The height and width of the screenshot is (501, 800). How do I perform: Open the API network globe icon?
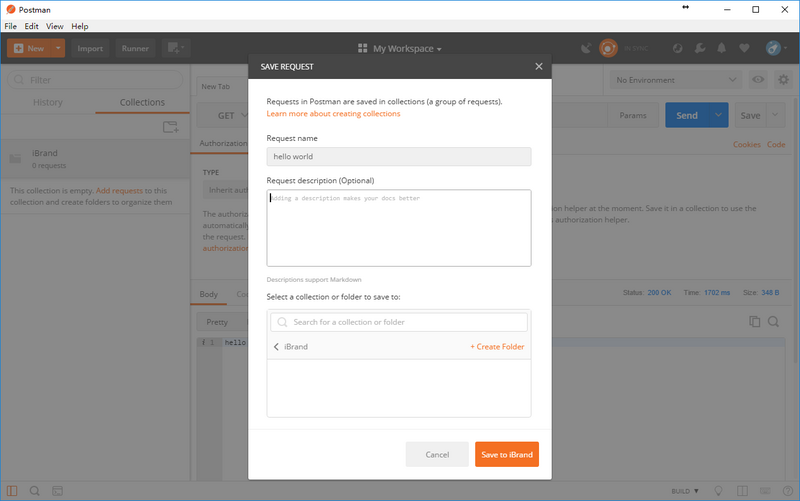pos(678,48)
